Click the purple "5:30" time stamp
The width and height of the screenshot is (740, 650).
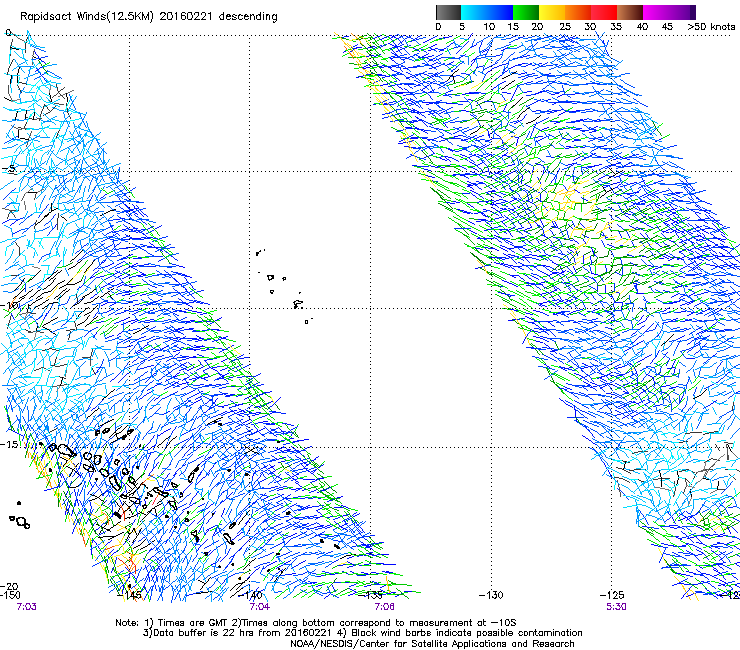pyautogui.click(x=616, y=607)
